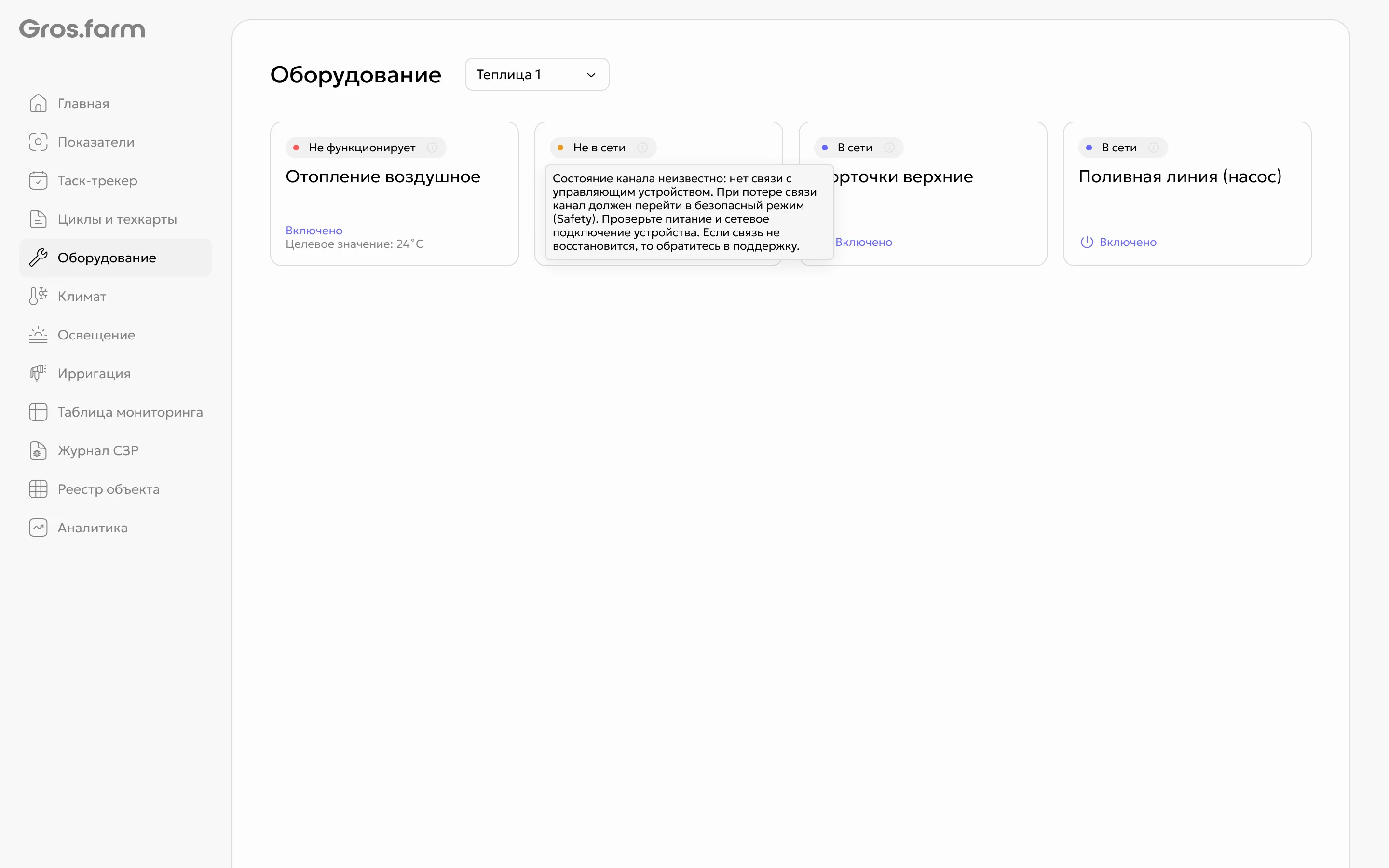Viewport: 1389px width, 868px height.
Task: Open the Поливная линия (насос) card title
Action: coord(1180,176)
